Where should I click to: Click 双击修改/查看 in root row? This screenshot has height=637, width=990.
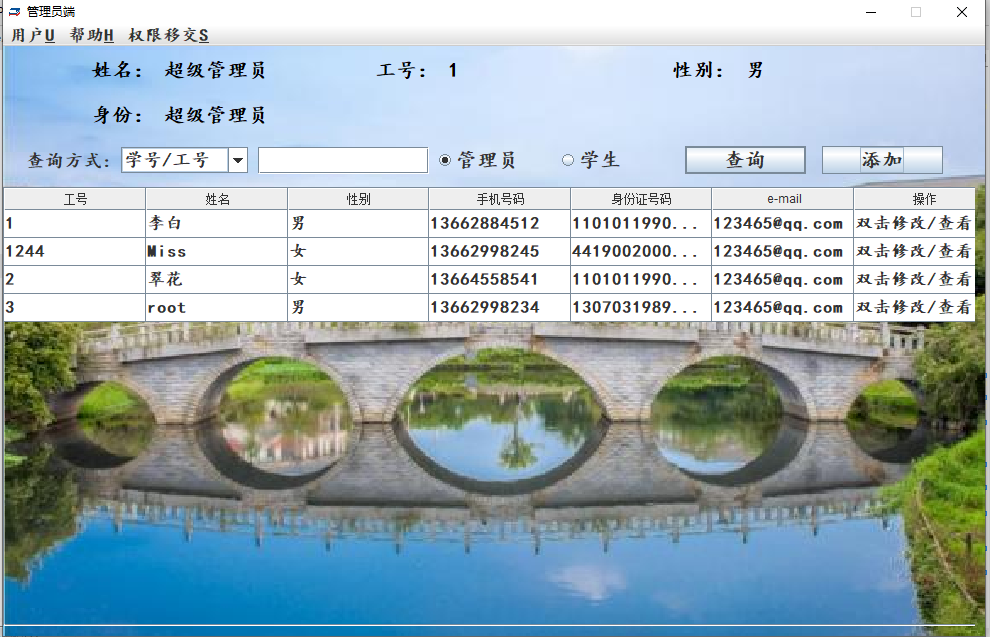(x=914, y=307)
